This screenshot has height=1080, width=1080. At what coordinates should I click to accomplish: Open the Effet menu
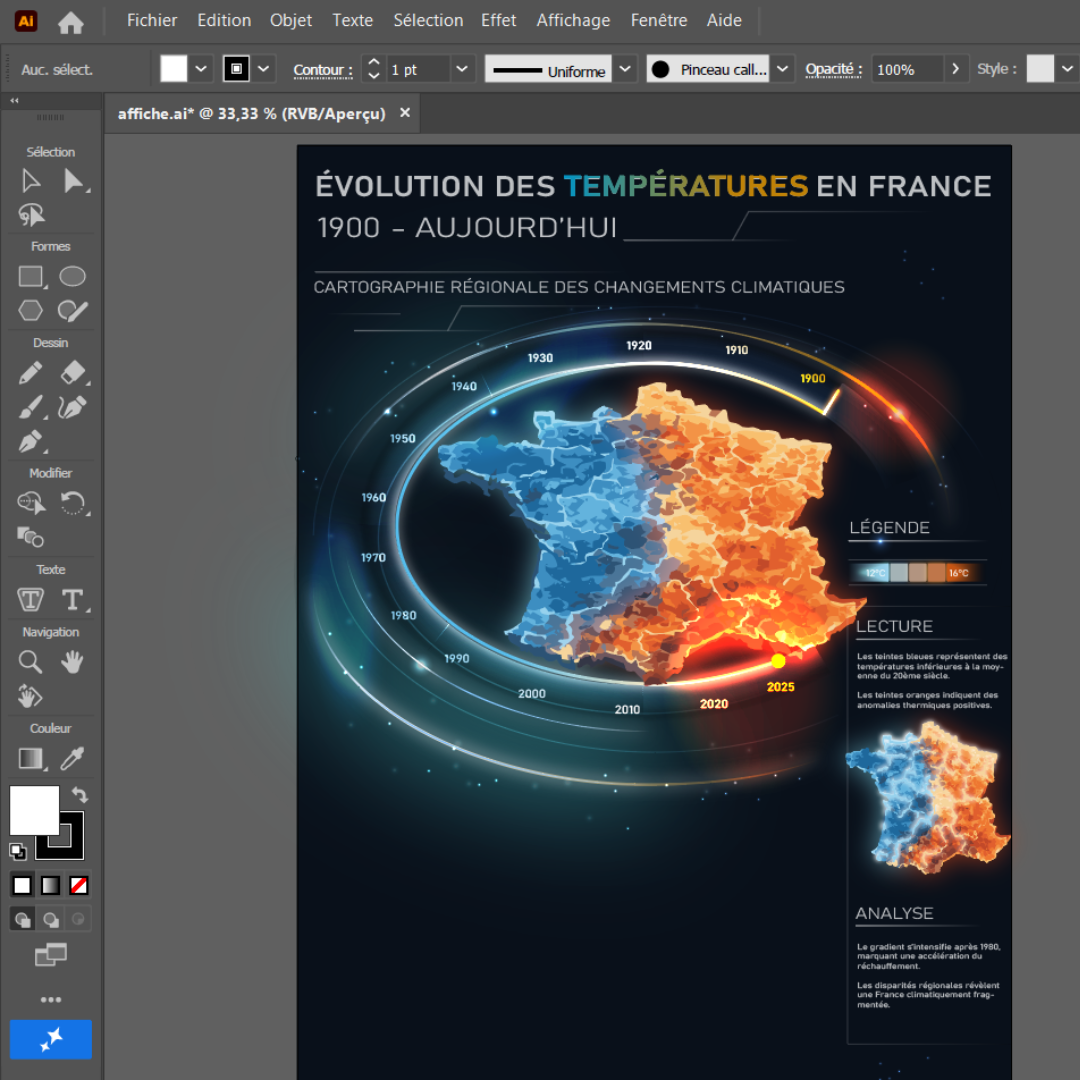pyautogui.click(x=499, y=20)
